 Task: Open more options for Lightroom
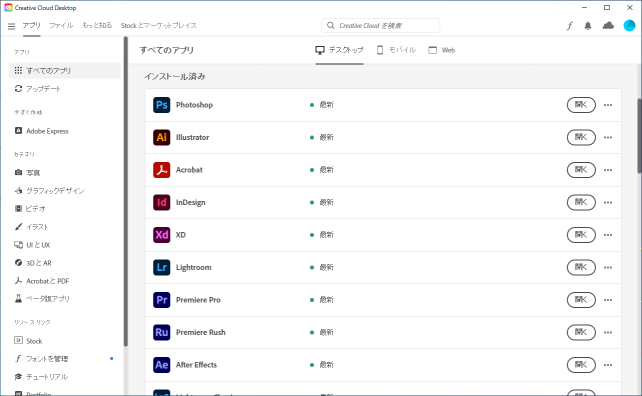pyautogui.click(x=608, y=267)
